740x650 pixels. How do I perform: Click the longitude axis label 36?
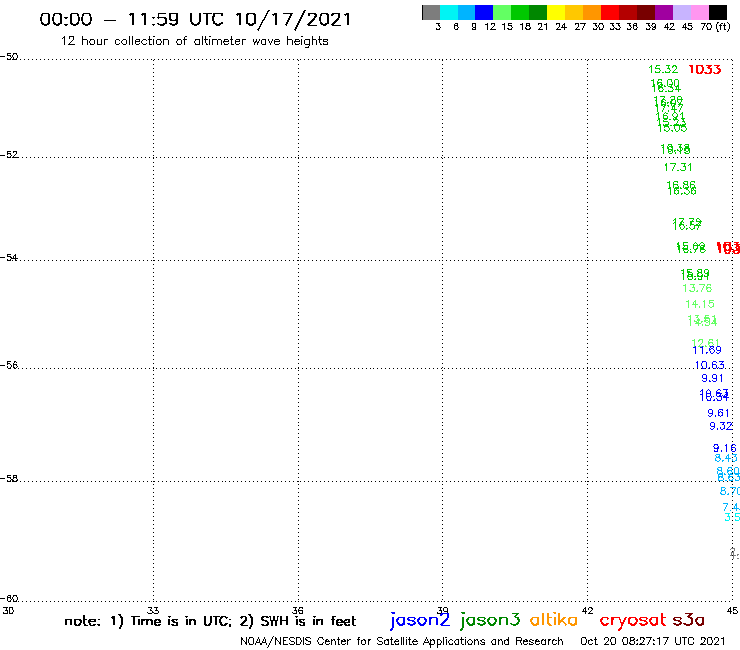(298, 610)
